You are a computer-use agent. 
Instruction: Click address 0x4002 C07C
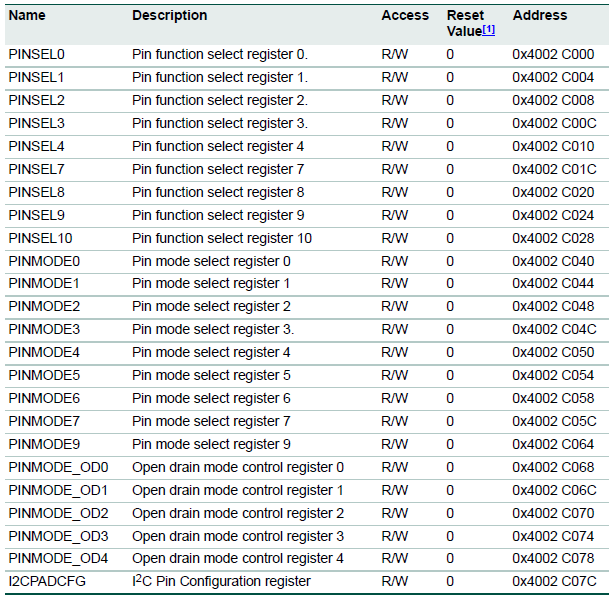(x=553, y=582)
